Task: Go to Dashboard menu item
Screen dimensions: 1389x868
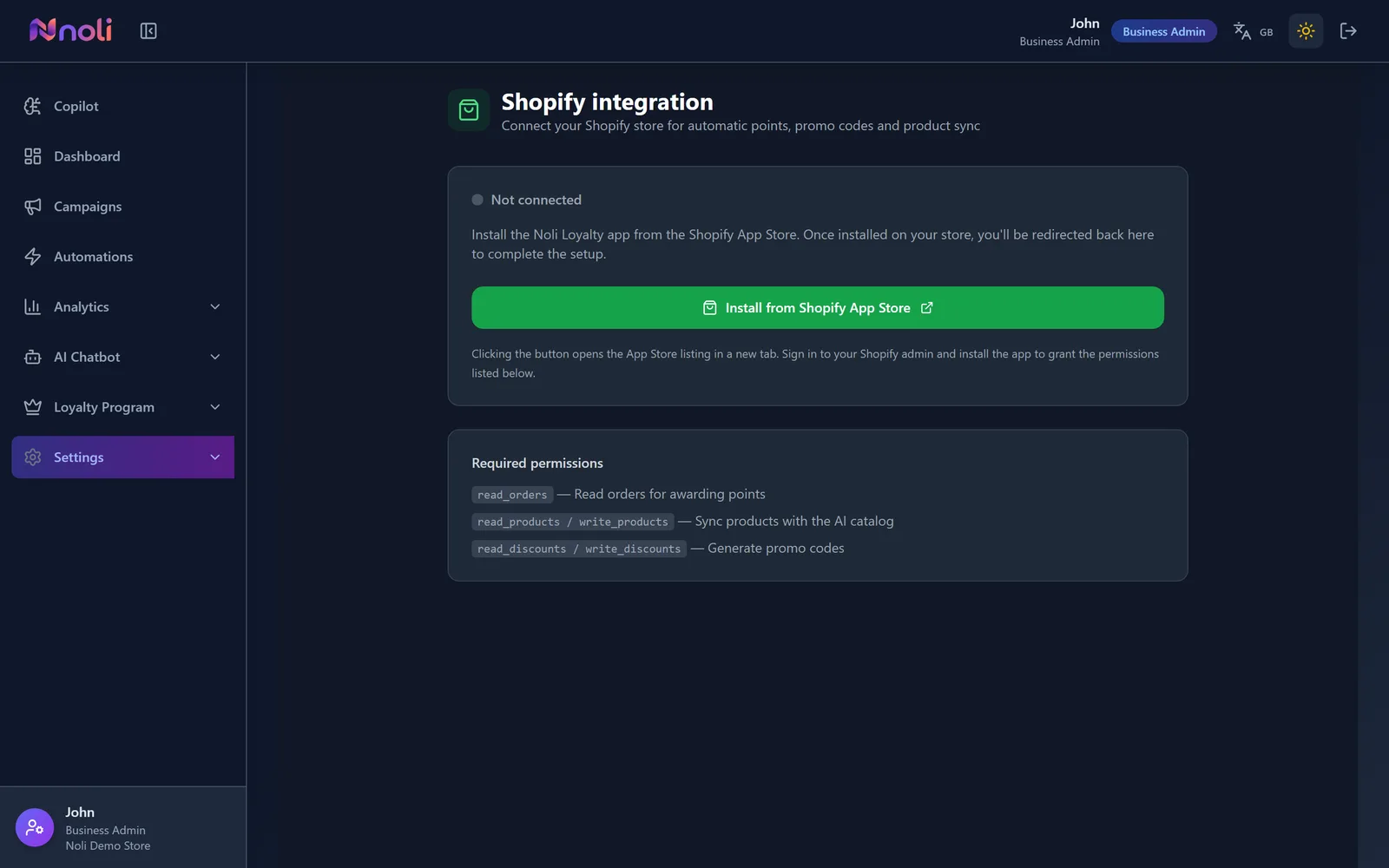Action: coord(123,156)
